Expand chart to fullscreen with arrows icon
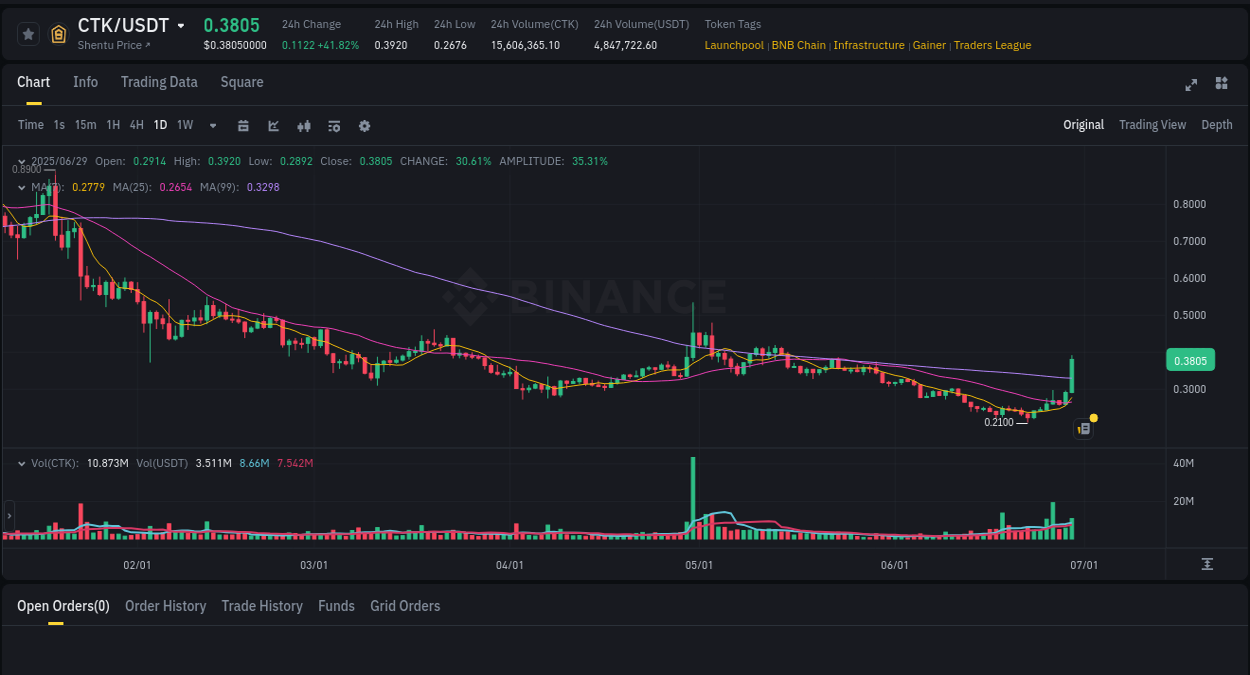This screenshot has height=675, width=1250. click(x=1190, y=85)
